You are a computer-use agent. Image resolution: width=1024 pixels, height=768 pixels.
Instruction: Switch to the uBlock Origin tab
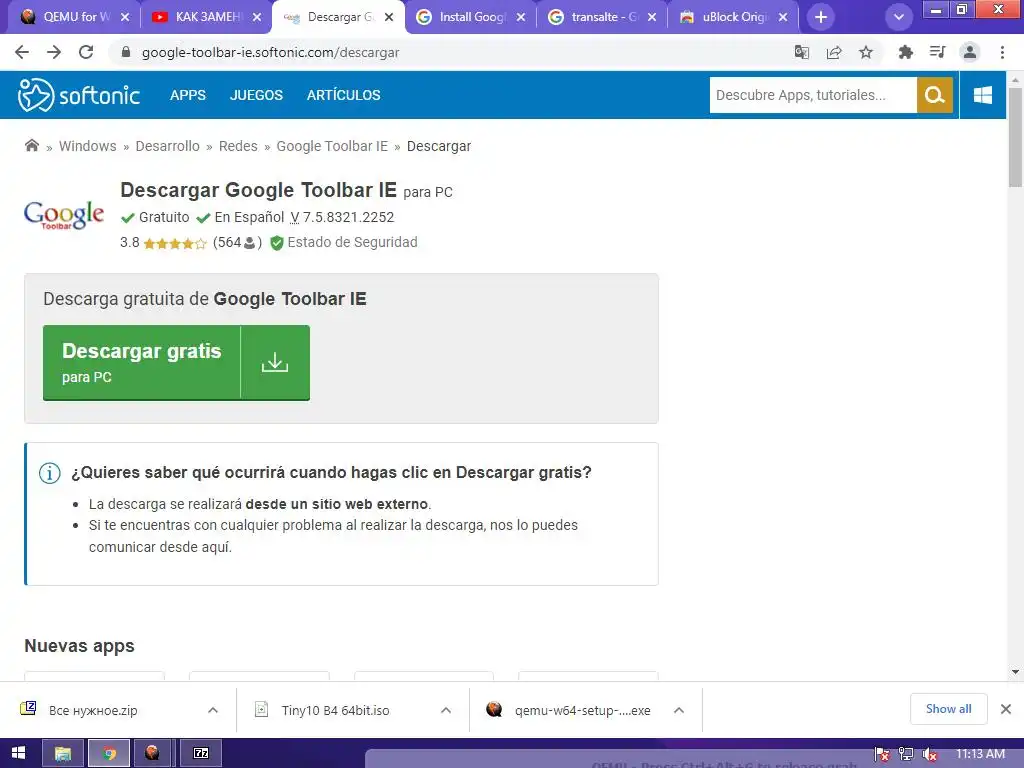click(733, 17)
